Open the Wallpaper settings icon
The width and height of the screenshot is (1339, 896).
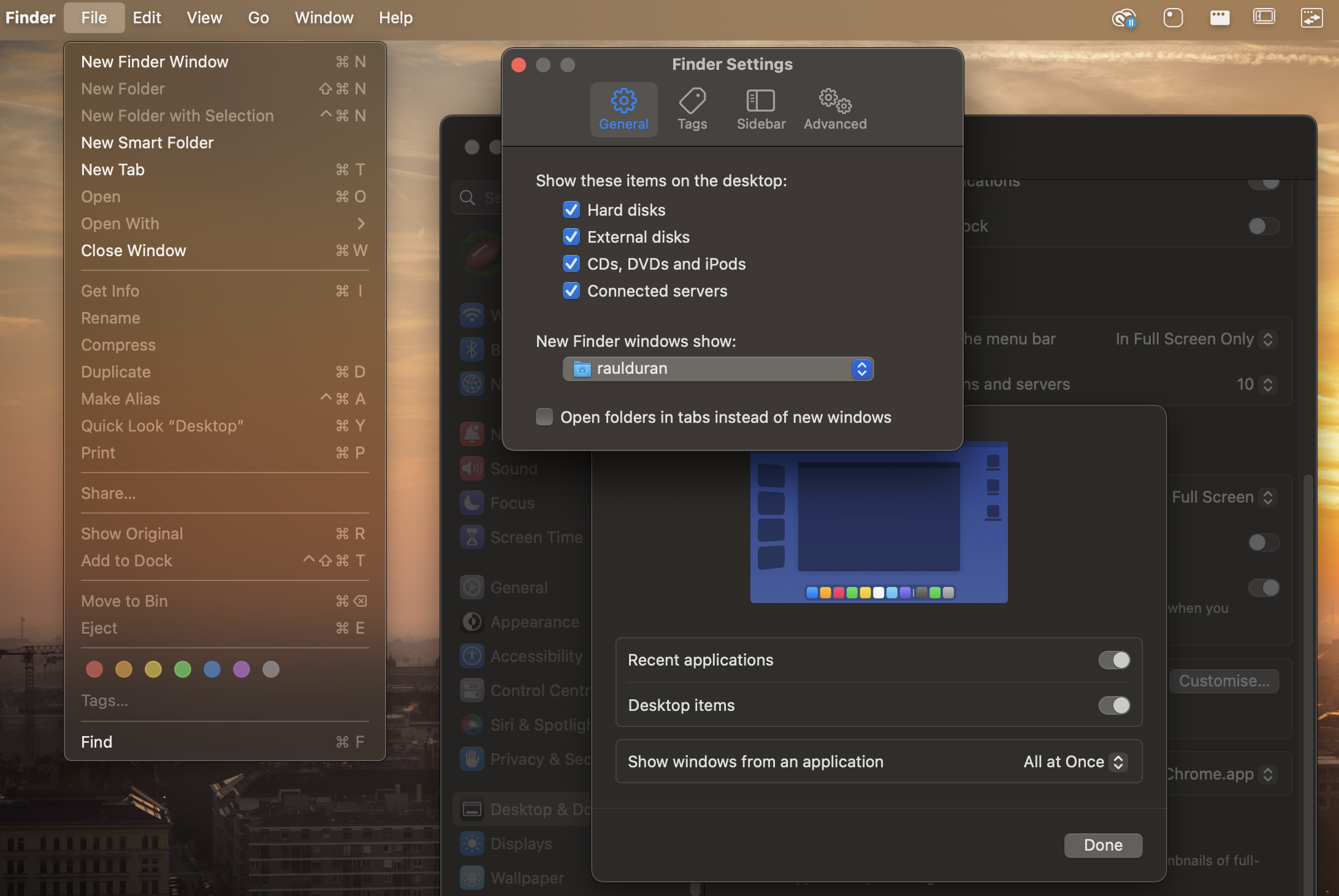pos(471,878)
